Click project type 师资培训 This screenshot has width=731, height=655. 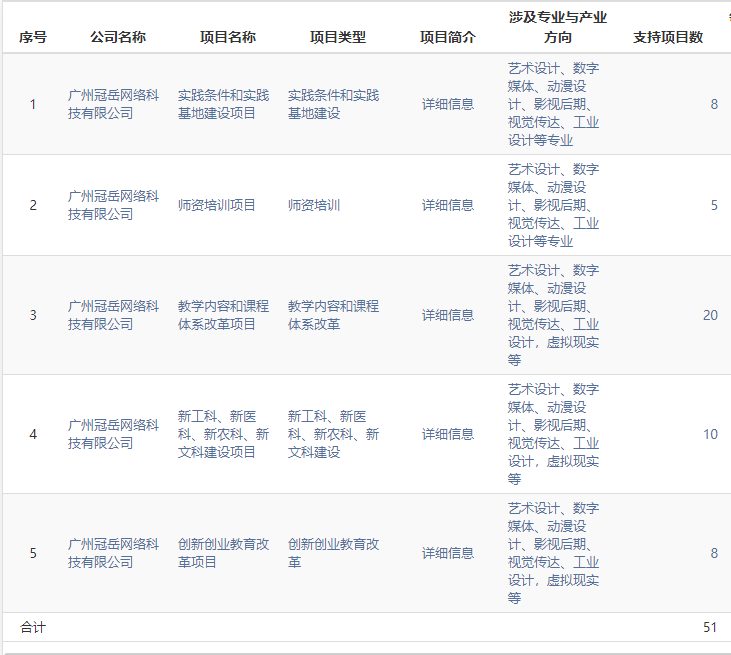point(314,205)
